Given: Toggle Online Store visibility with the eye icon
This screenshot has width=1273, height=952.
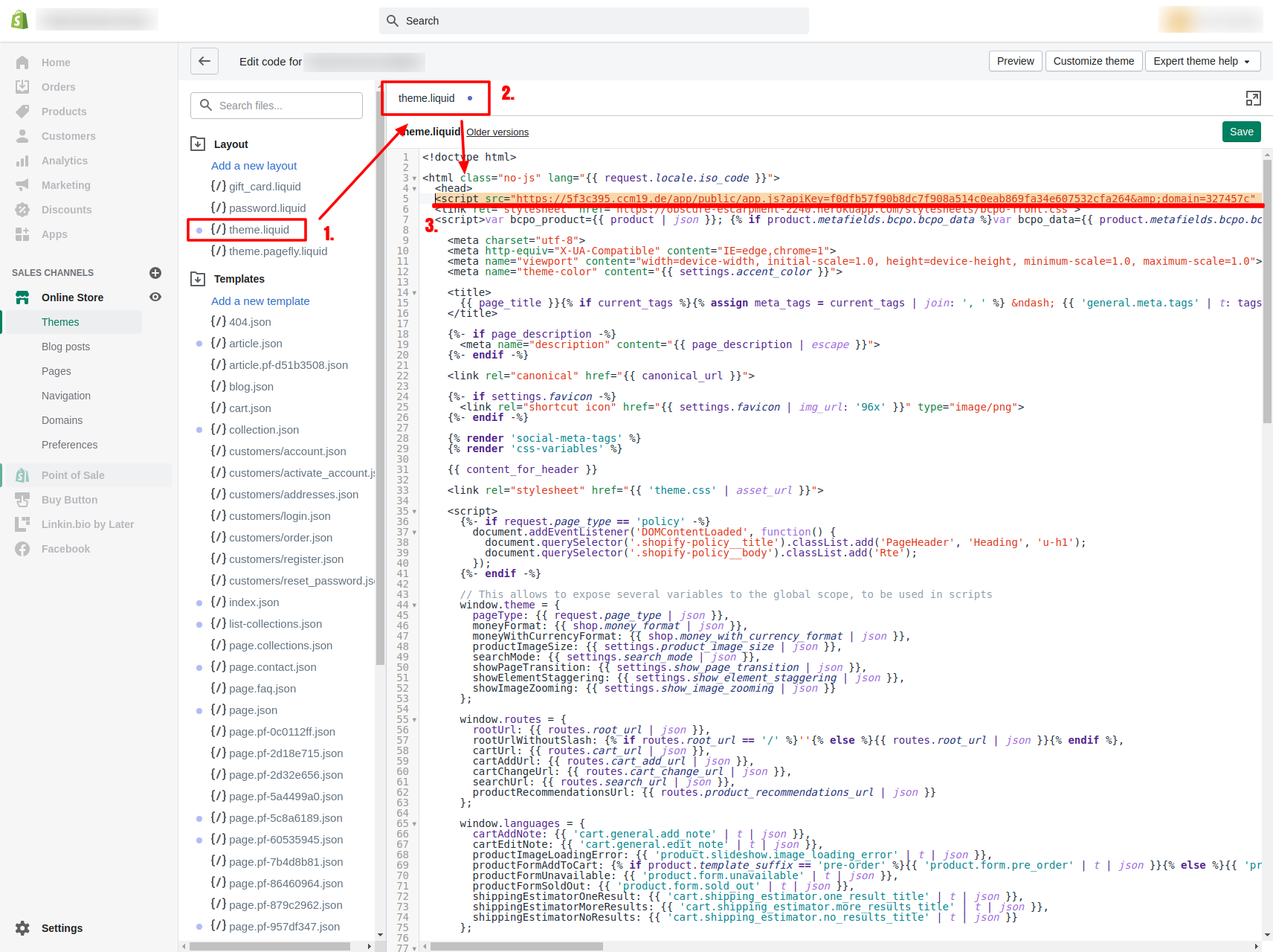Looking at the screenshot, I should [x=155, y=297].
